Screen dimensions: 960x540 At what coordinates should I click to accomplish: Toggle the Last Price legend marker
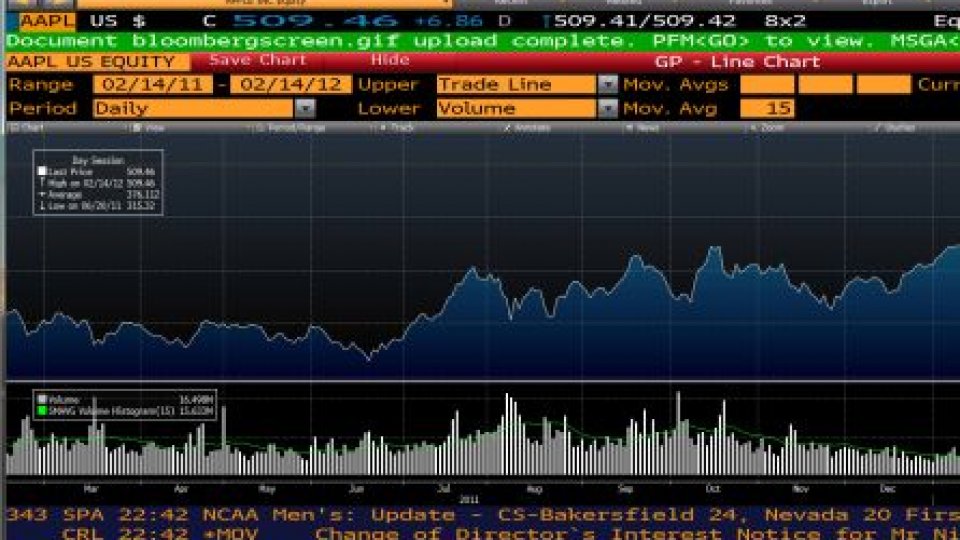(42, 172)
